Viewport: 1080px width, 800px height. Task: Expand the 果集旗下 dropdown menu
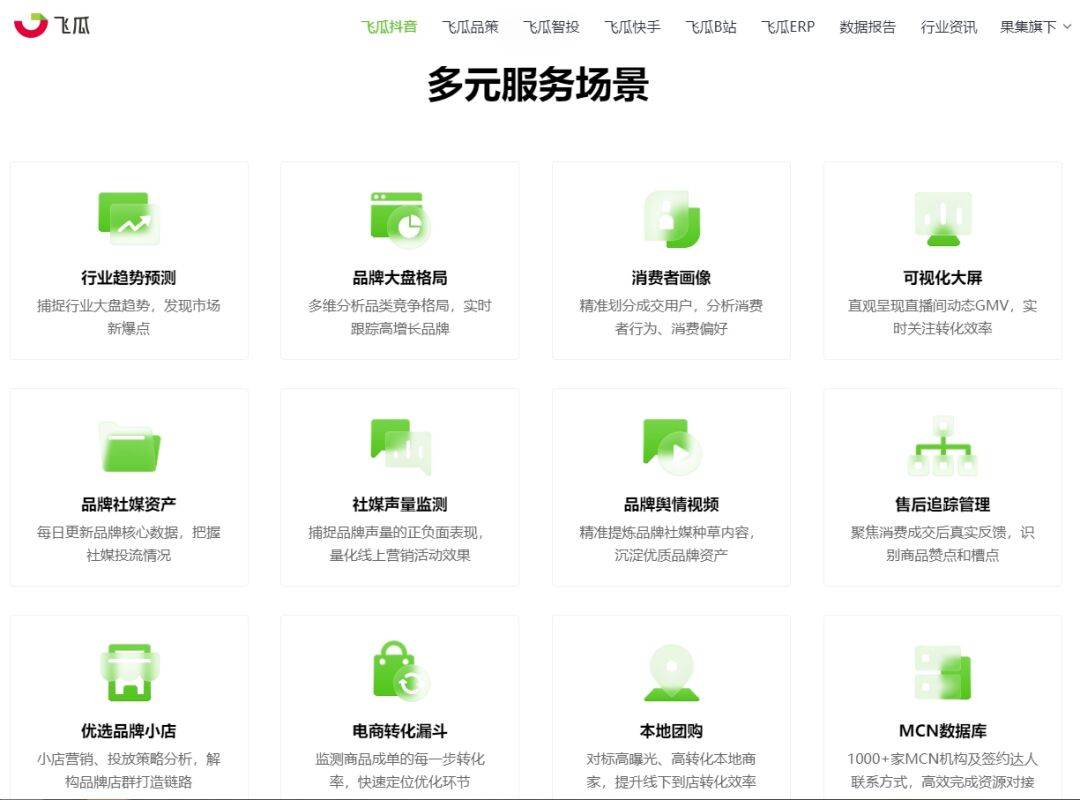coord(1035,27)
